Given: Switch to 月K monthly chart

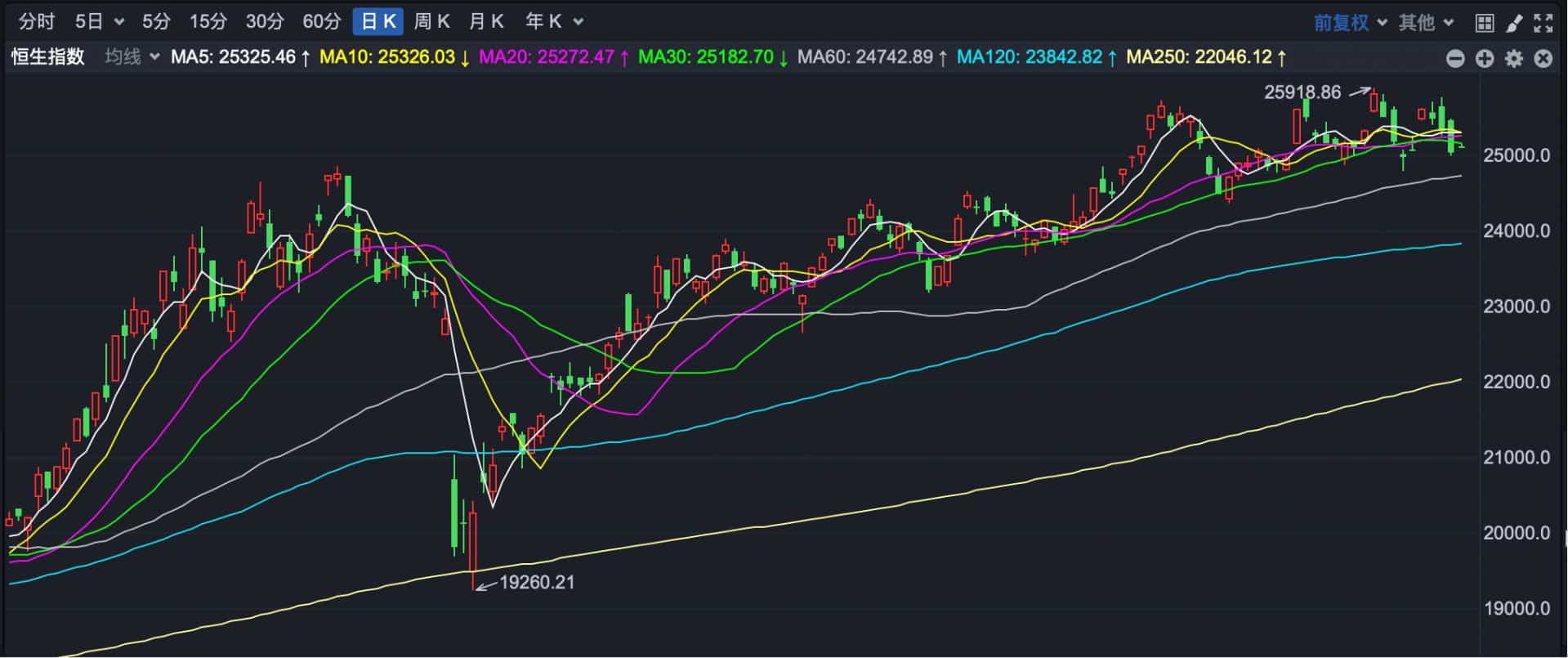Looking at the screenshot, I should coord(486,22).
